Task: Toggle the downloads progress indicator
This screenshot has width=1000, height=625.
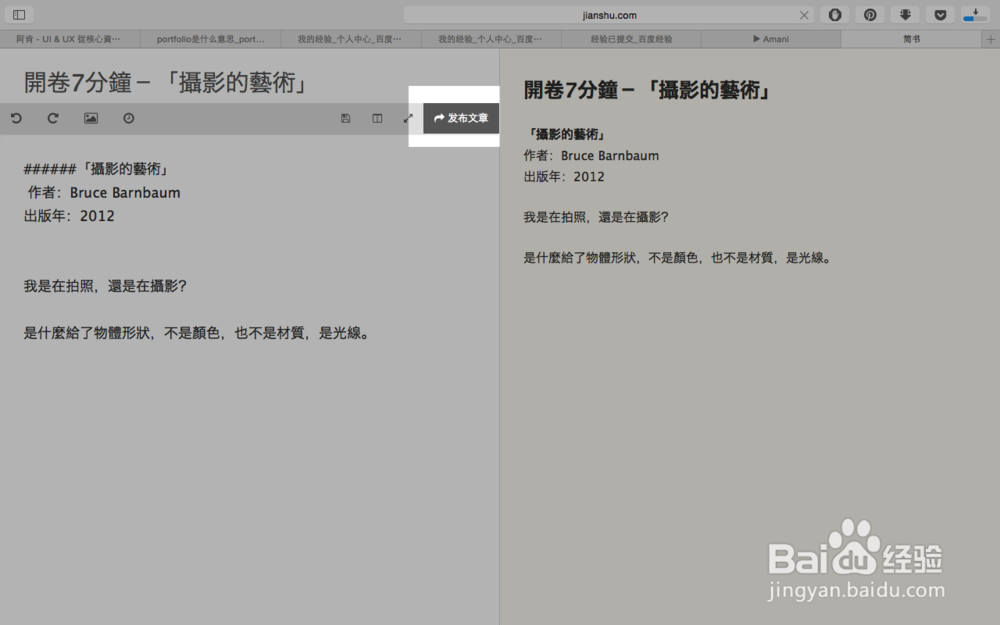Action: [x=975, y=14]
